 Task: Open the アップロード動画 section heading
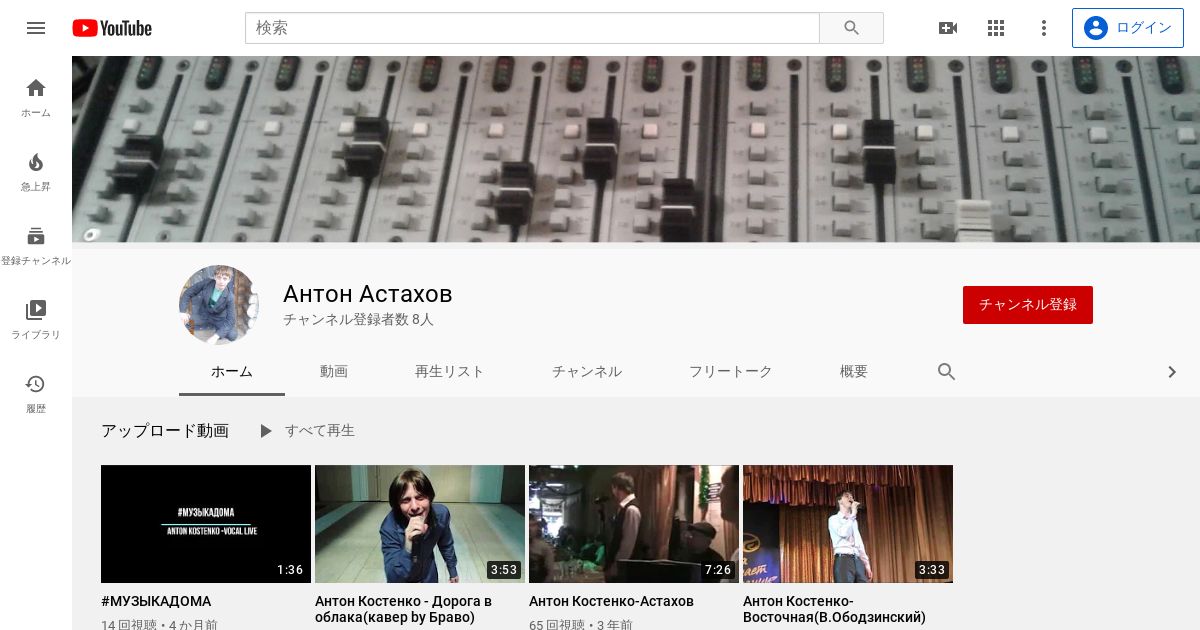click(x=165, y=431)
